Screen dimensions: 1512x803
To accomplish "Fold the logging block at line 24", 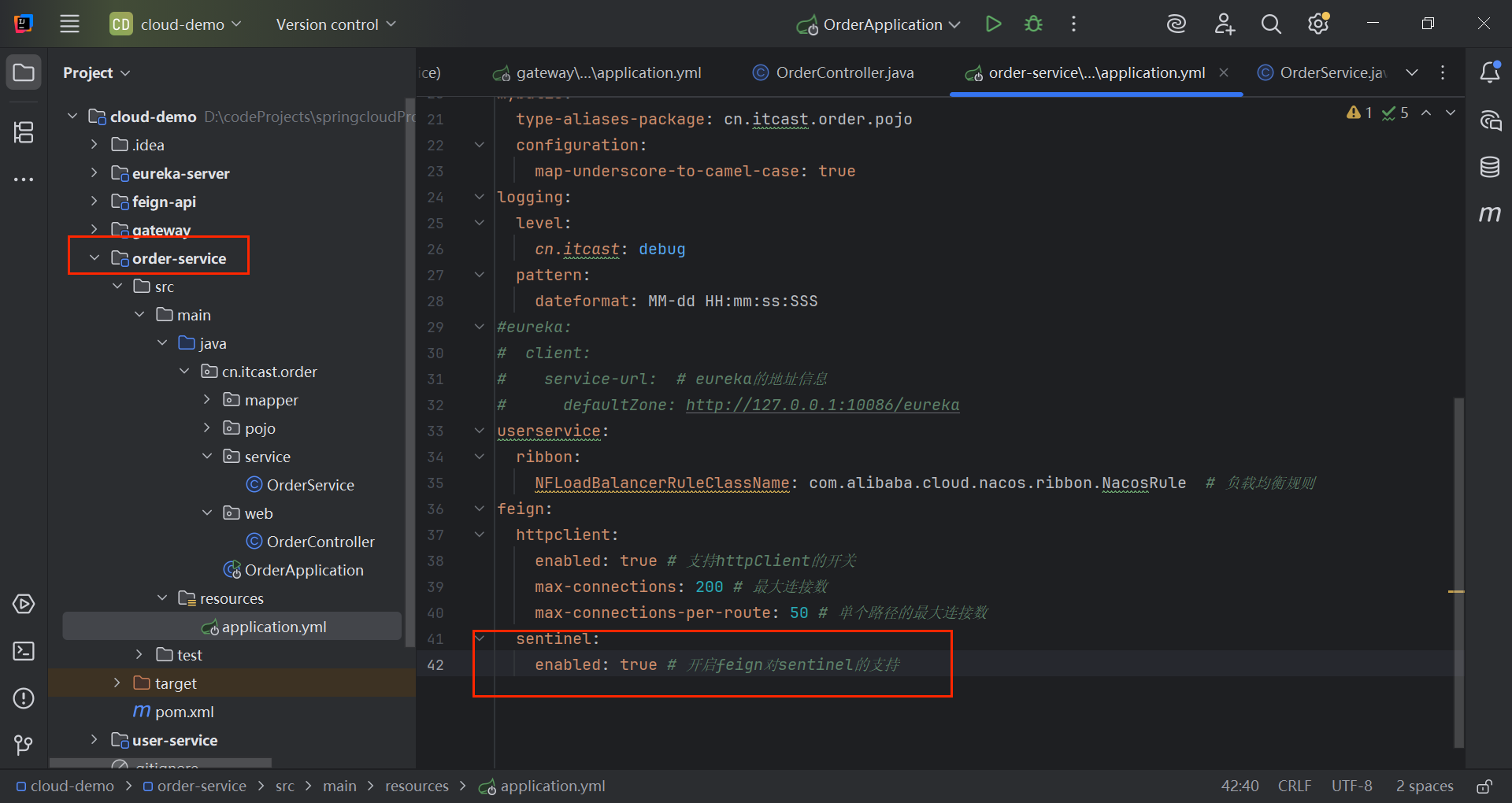I will (x=479, y=197).
